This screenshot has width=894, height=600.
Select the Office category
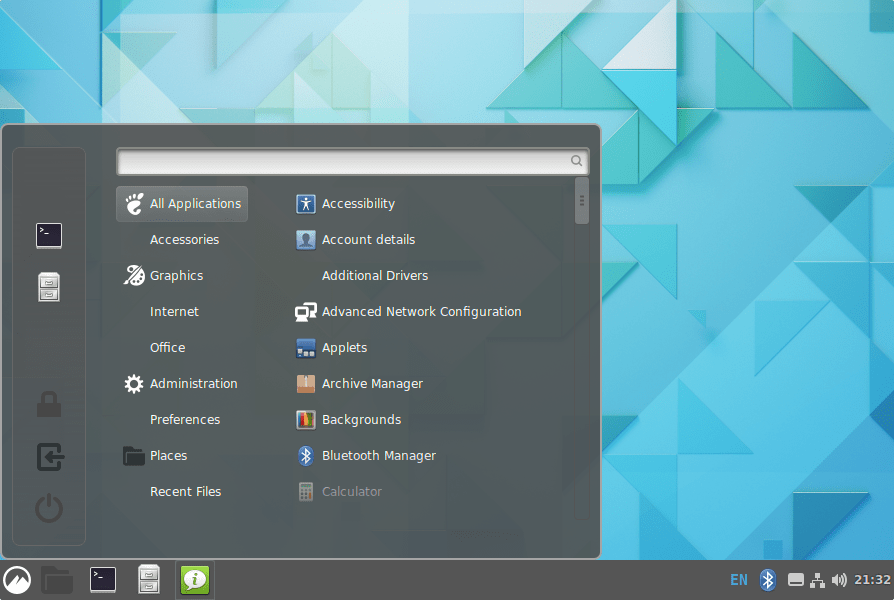tap(167, 347)
